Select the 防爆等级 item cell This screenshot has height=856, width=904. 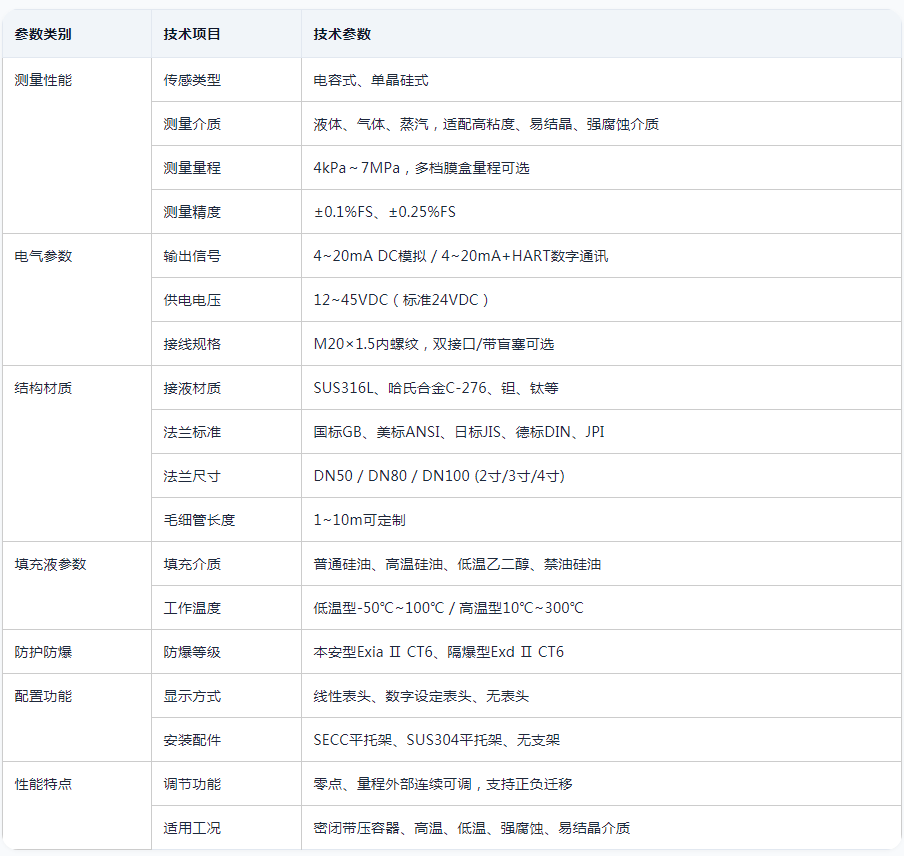click(x=227, y=652)
